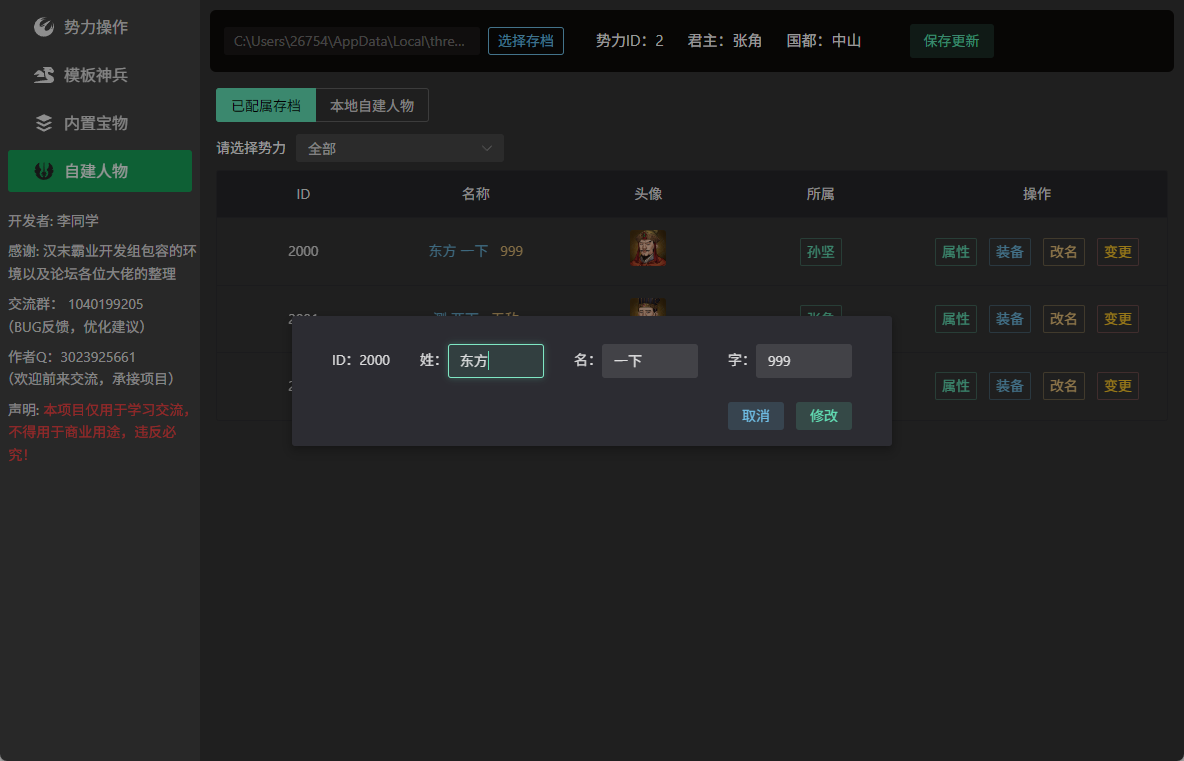This screenshot has width=1184, height=761.
Task: Click the 字 input field containing 999
Action: 803,361
